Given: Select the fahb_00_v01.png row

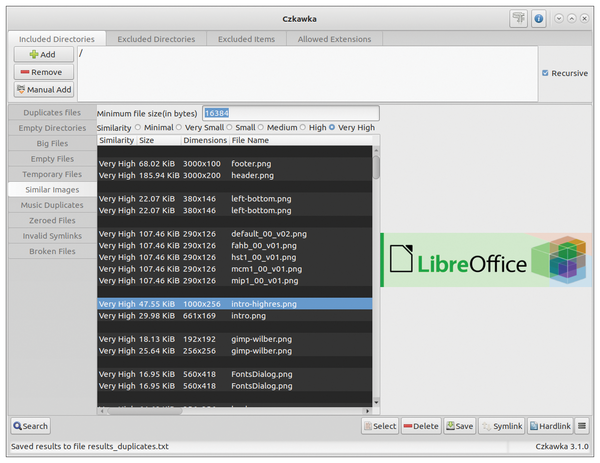Looking at the screenshot, I should (x=235, y=246).
